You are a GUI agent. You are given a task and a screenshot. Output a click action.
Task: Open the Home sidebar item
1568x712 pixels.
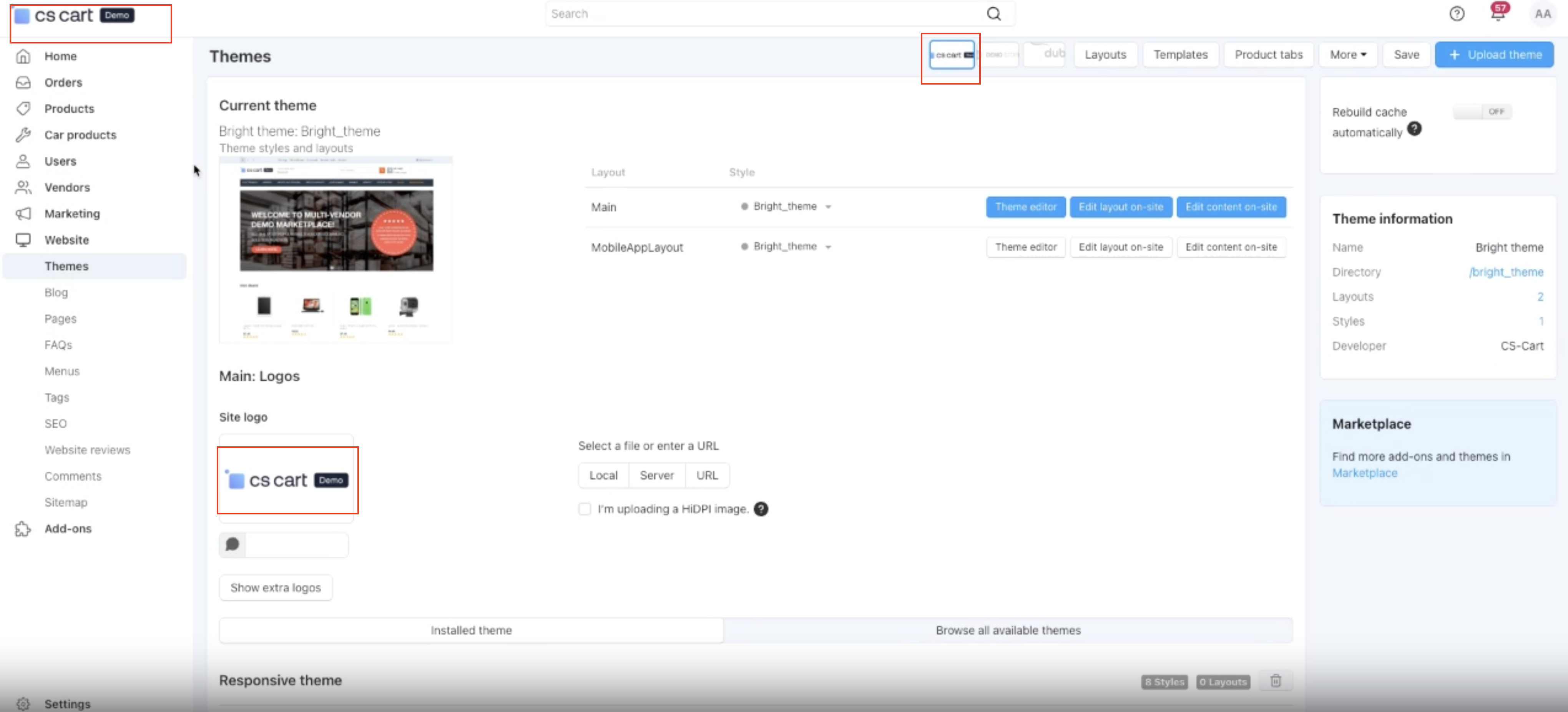click(60, 56)
